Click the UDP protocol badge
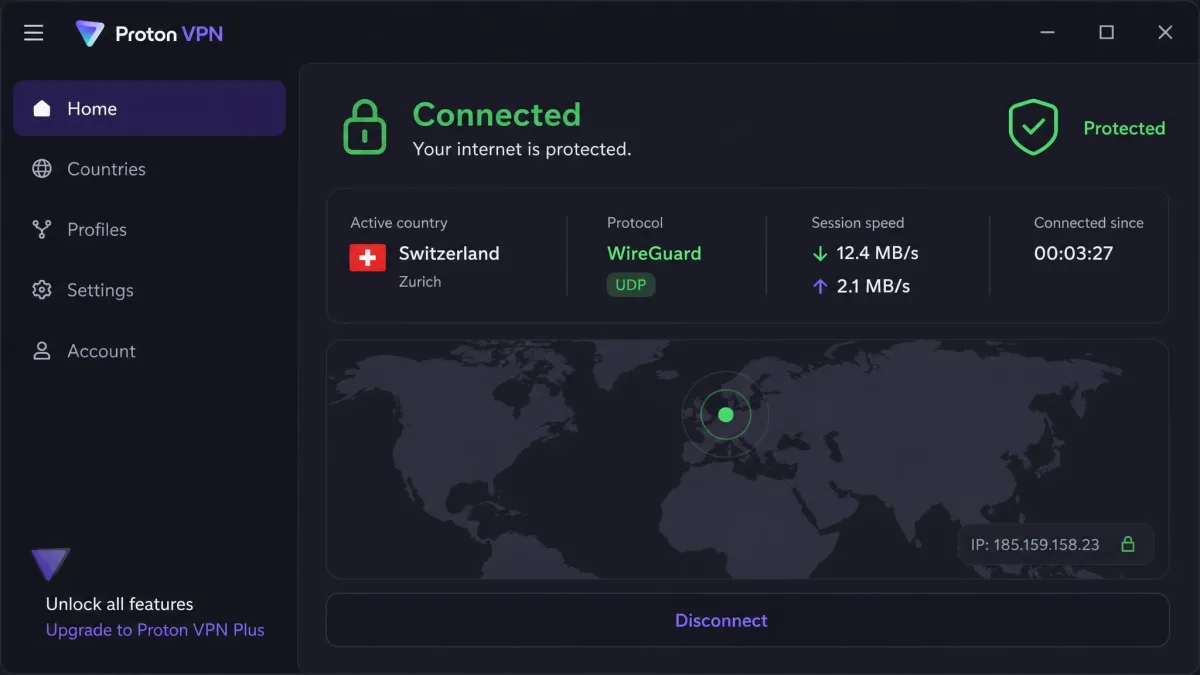The height and width of the screenshot is (675, 1200). click(x=631, y=285)
